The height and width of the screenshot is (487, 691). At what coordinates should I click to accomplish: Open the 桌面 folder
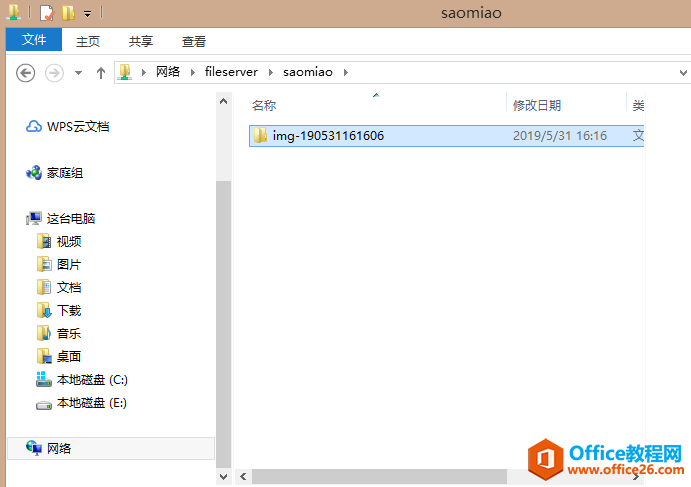click(x=69, y=356)
